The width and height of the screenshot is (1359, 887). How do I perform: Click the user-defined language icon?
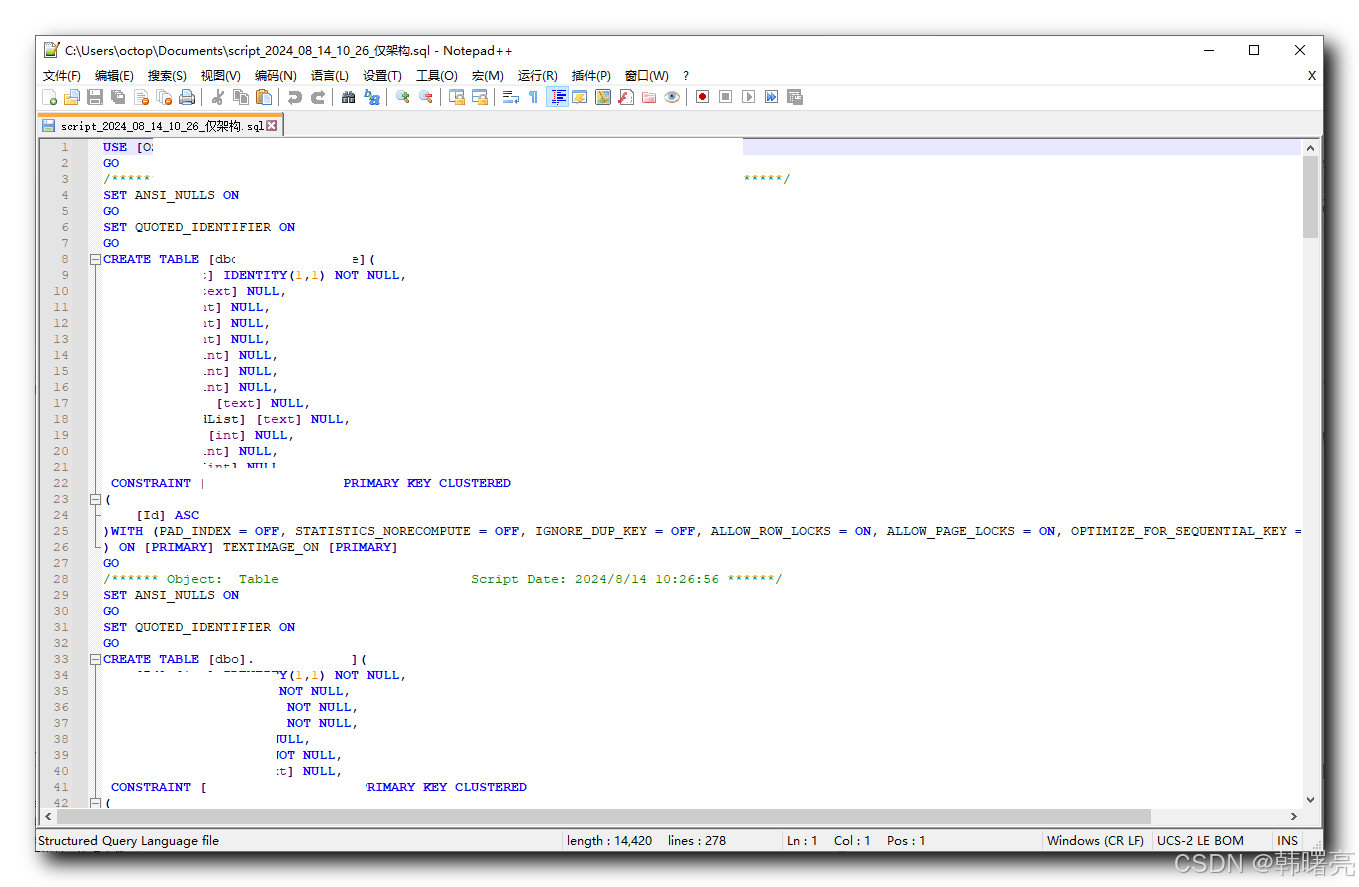(579, 97)
